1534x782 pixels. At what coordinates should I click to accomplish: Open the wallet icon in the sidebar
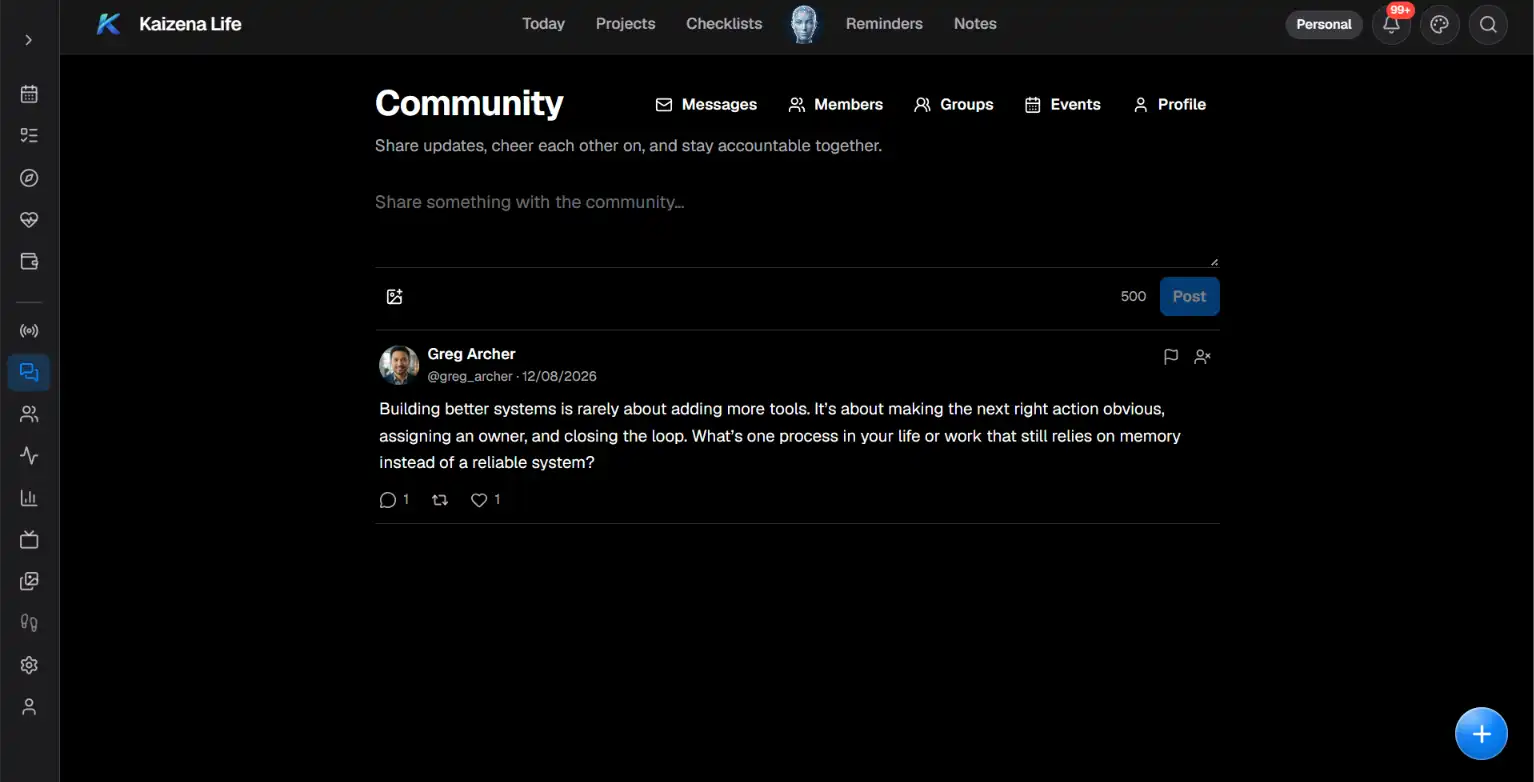[29, 262]
